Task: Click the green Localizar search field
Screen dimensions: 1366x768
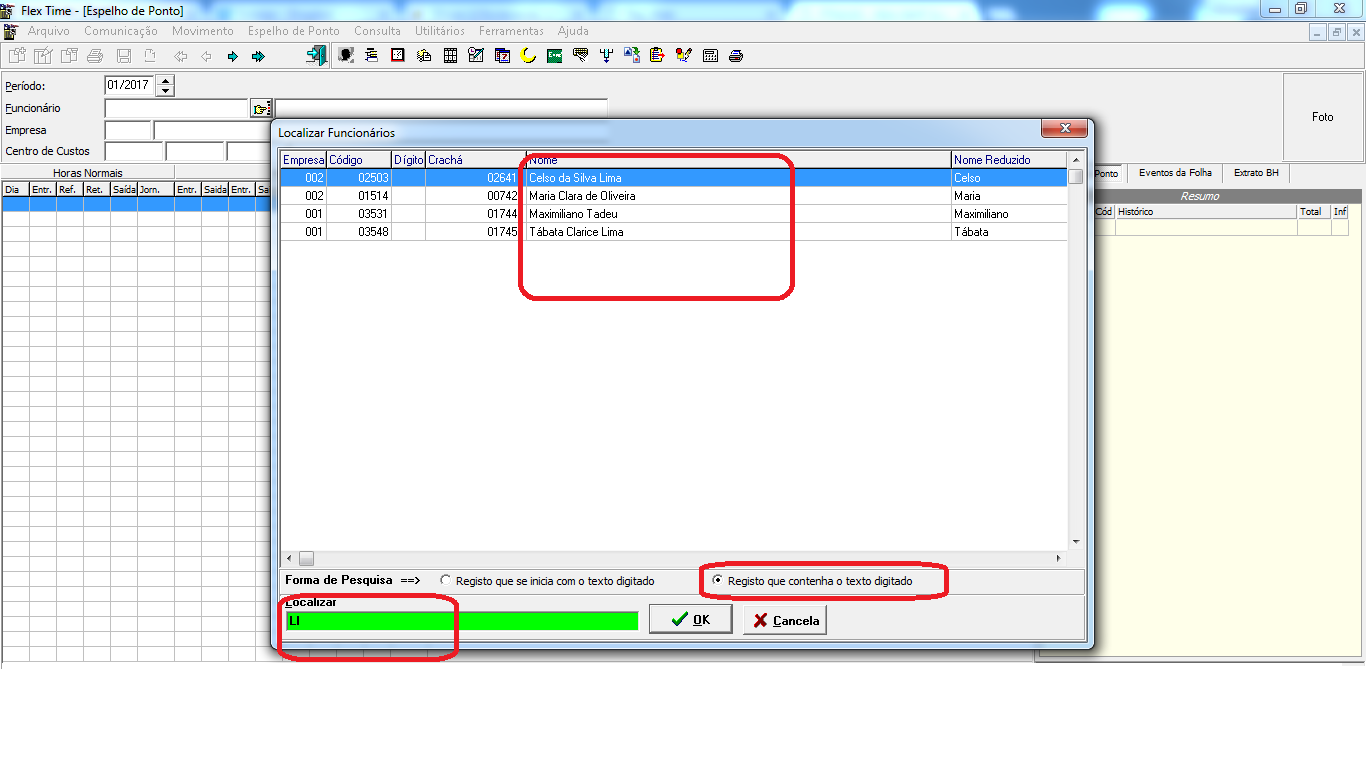Action: (461, 621)
